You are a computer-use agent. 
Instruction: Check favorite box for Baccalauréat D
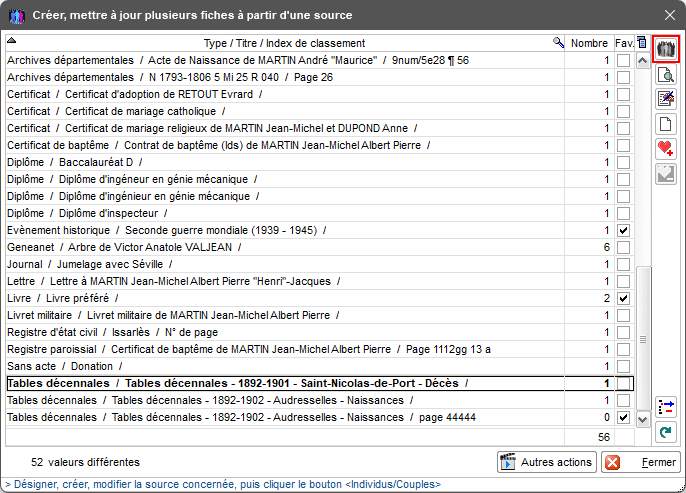(x=623, y=162)
